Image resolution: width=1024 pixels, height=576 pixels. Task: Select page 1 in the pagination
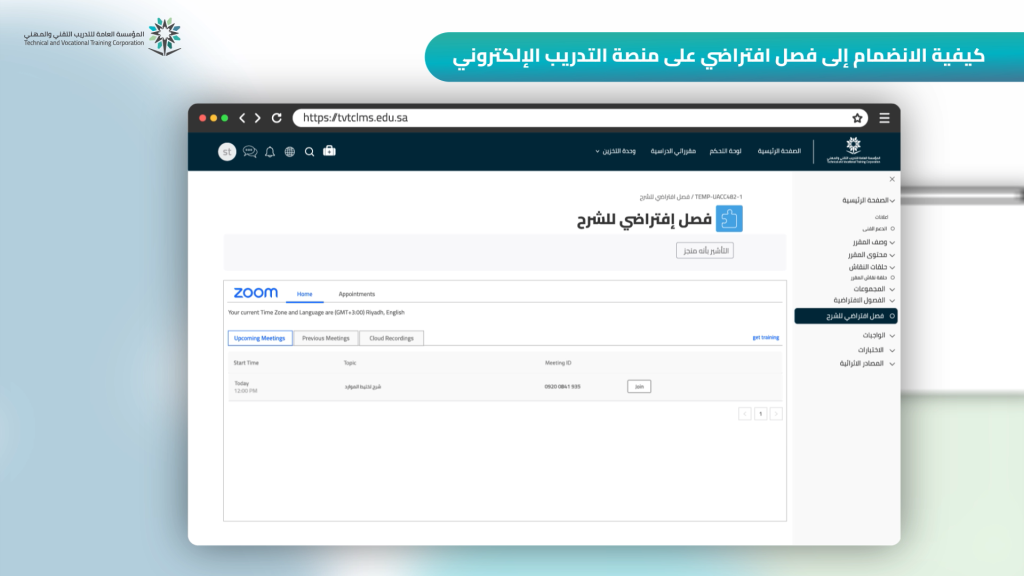point(760,413)
